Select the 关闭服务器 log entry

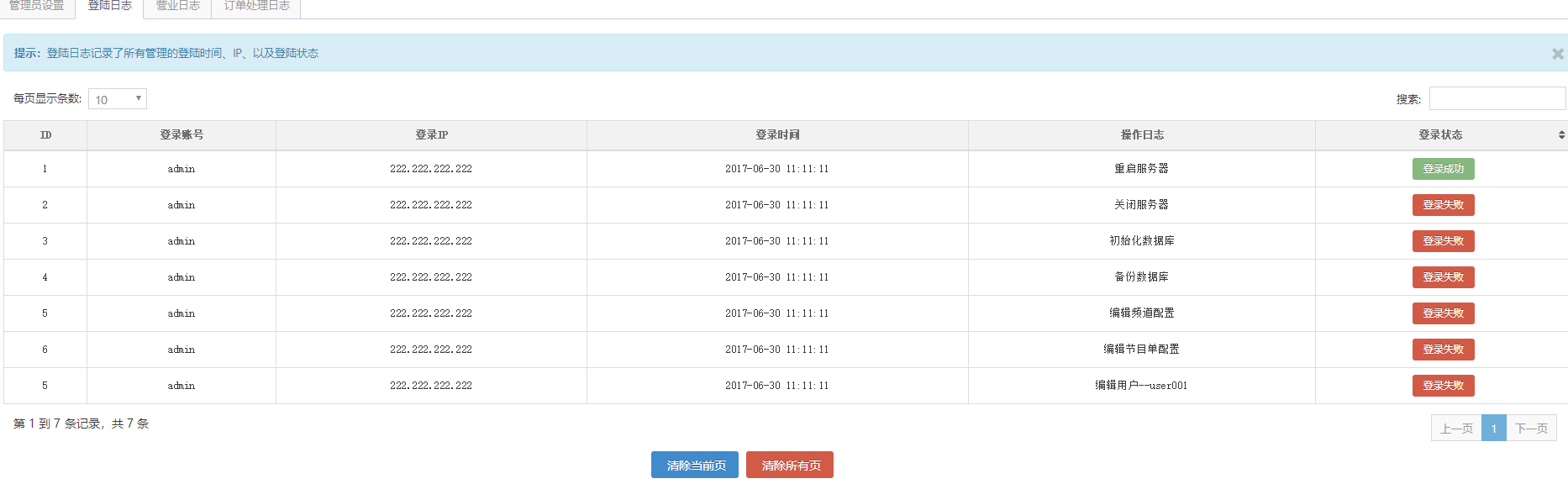point(1141,205)
